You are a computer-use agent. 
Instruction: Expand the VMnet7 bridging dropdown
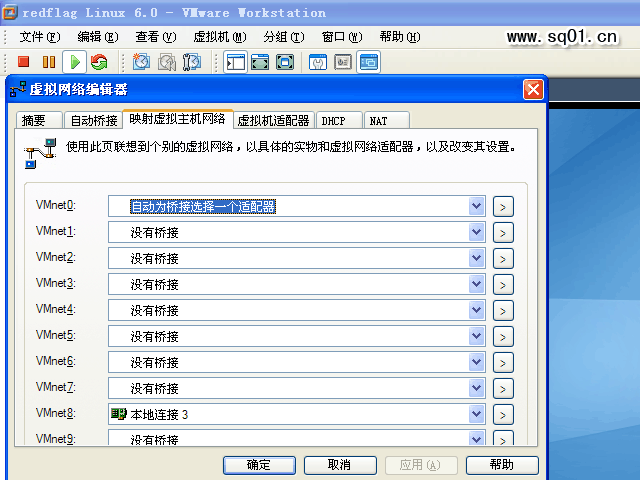pyautogui.click(x=476, y=388)
